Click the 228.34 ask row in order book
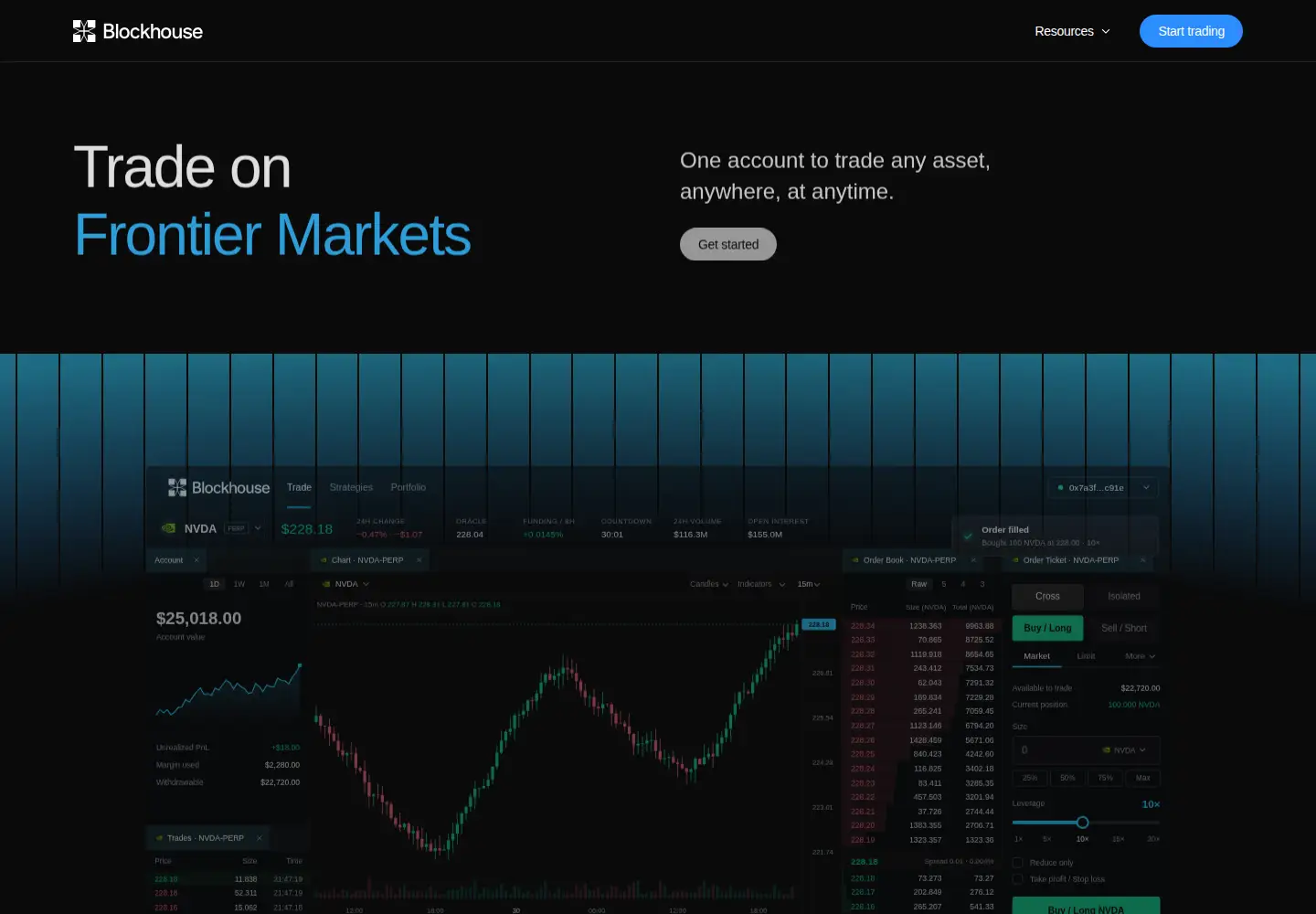 click(x=921, y=626)
